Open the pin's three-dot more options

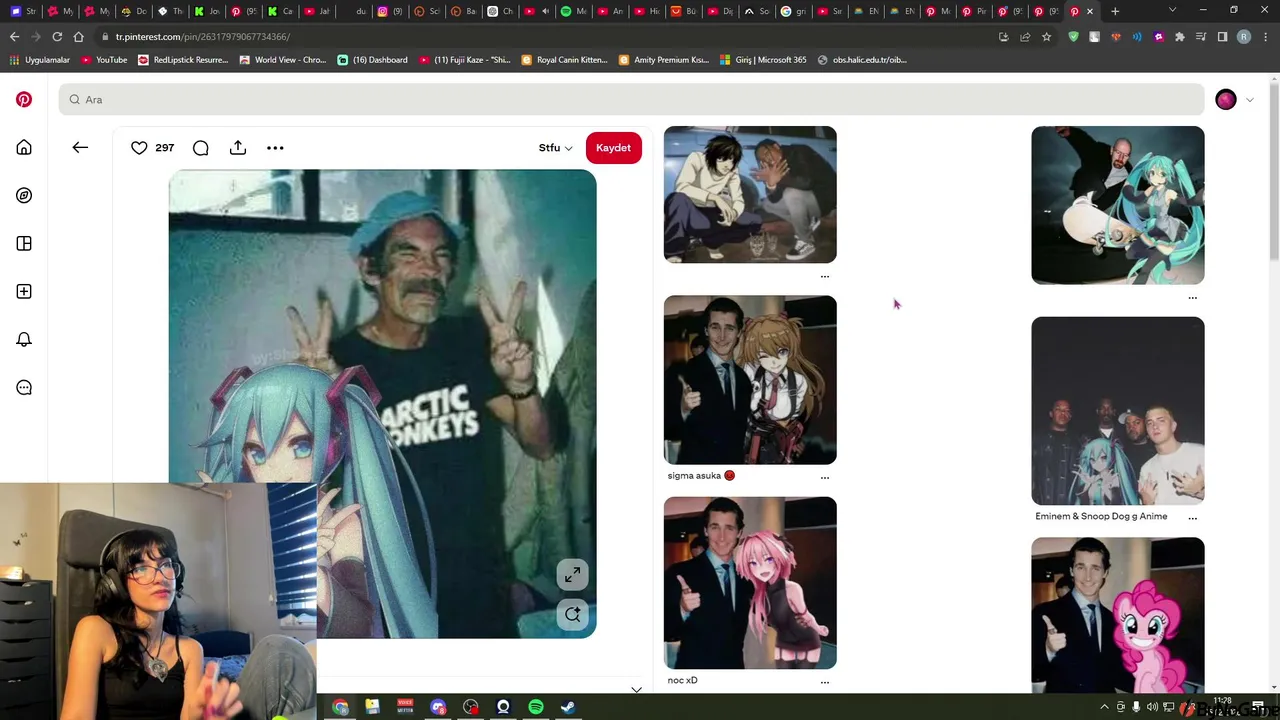pyautogui.click(x=275, y=148)
